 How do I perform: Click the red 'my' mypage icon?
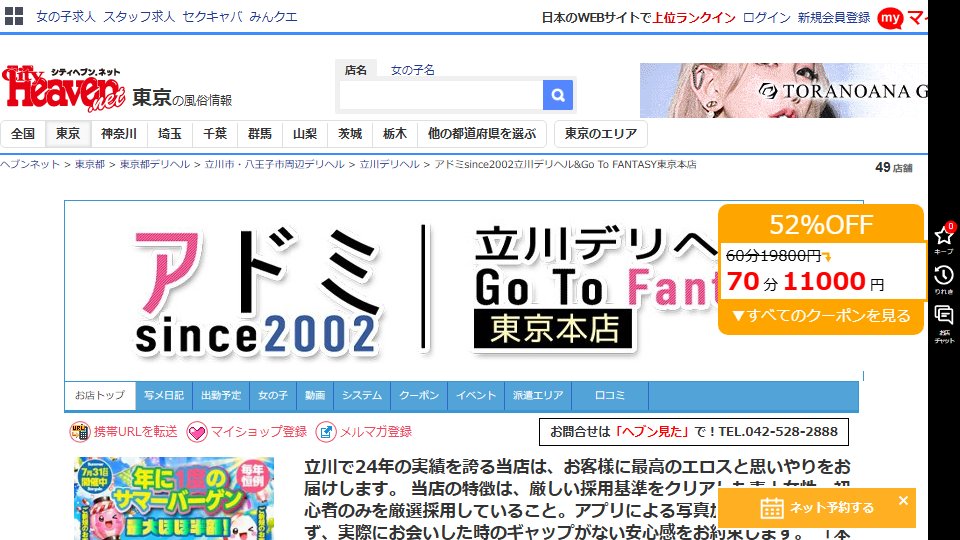[890, 18]
